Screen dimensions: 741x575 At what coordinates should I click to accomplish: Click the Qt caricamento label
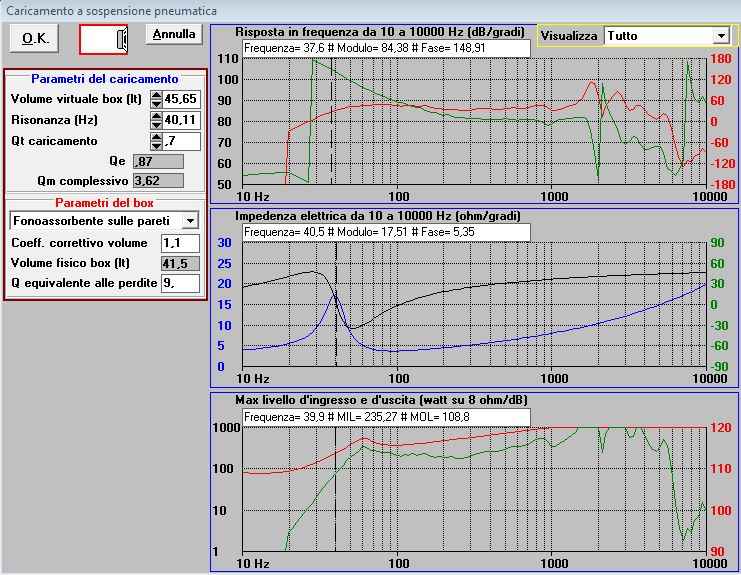pyautogui.click(x=54, y=141)
